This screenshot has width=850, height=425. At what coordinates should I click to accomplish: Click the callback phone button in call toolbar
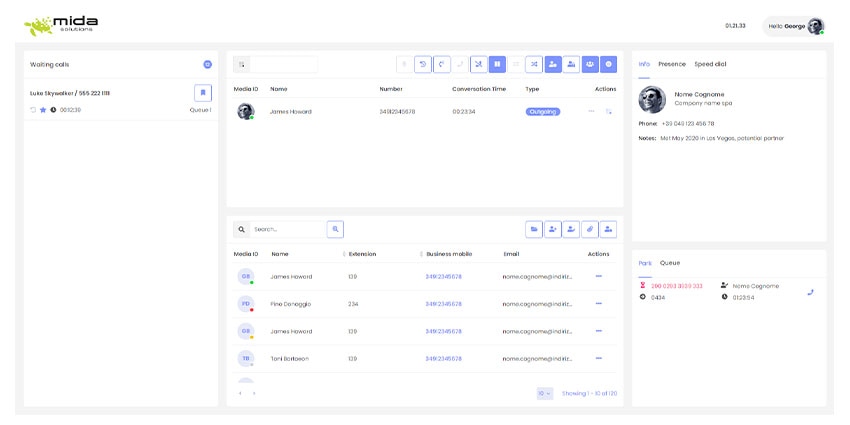(x=442, y=65)
